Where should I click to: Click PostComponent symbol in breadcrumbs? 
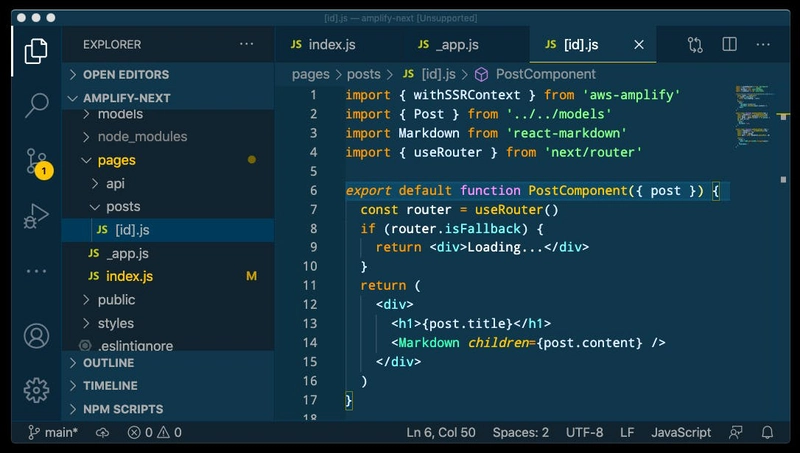point(545,74)
